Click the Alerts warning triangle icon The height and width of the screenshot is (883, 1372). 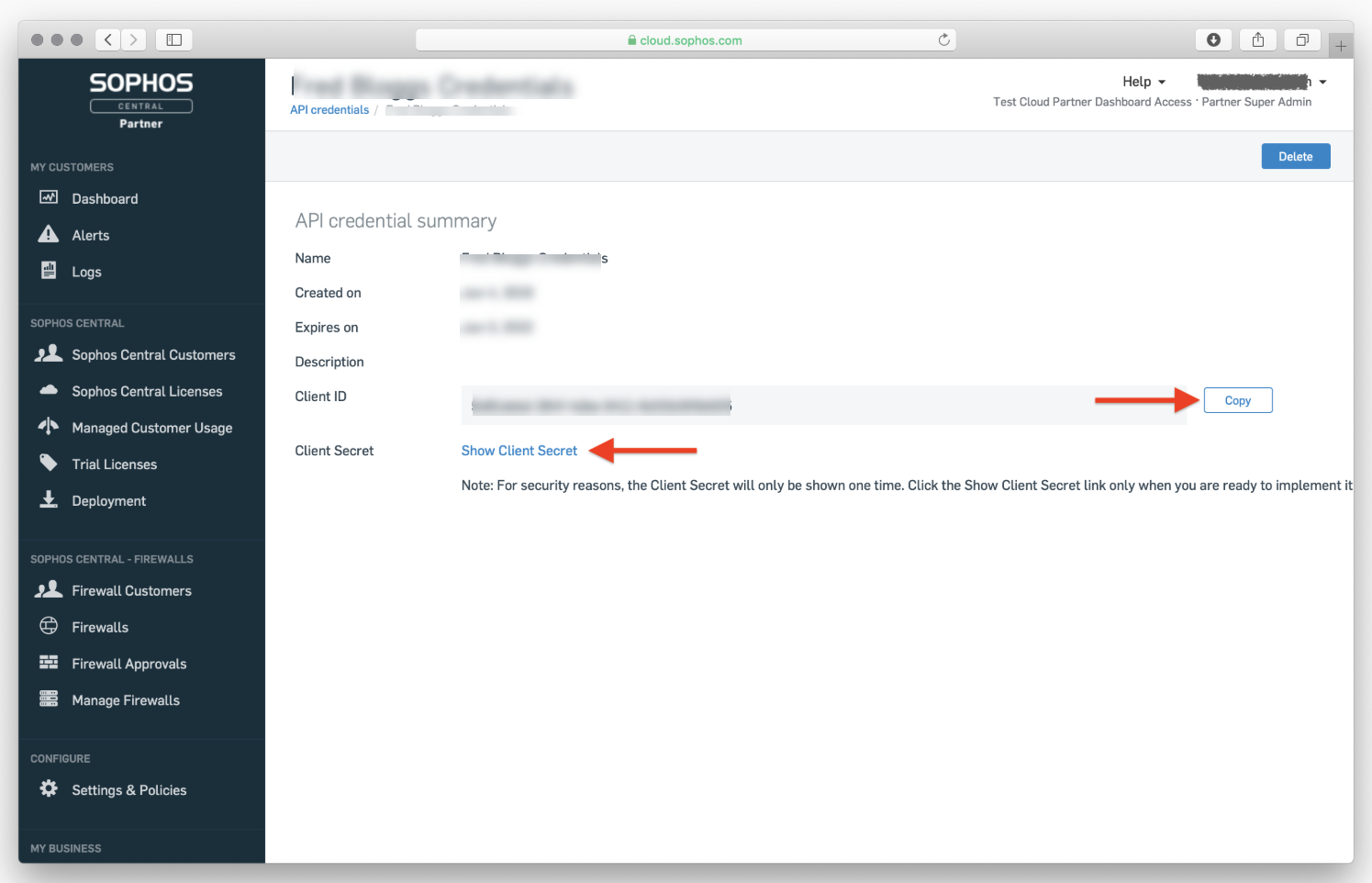49,234
